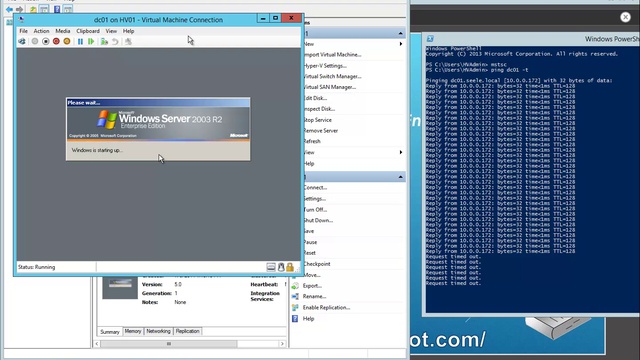640x360 pixels.
Task: Click Turn Off action
Action: tap(316, 209)
